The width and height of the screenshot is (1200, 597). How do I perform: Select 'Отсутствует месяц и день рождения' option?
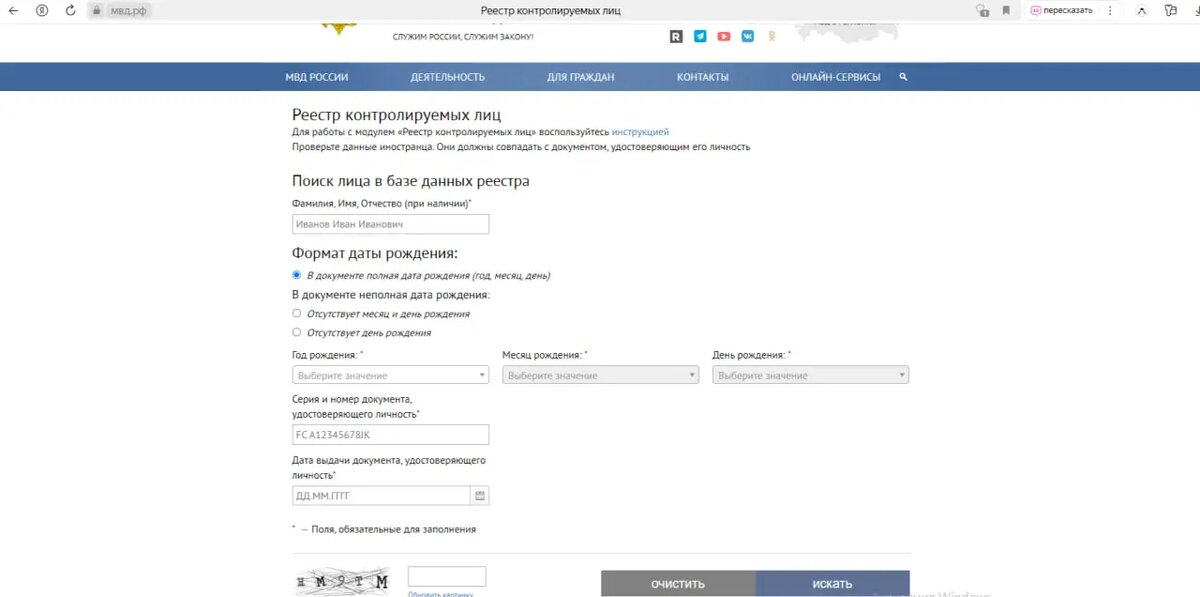[x=296, y=313]
